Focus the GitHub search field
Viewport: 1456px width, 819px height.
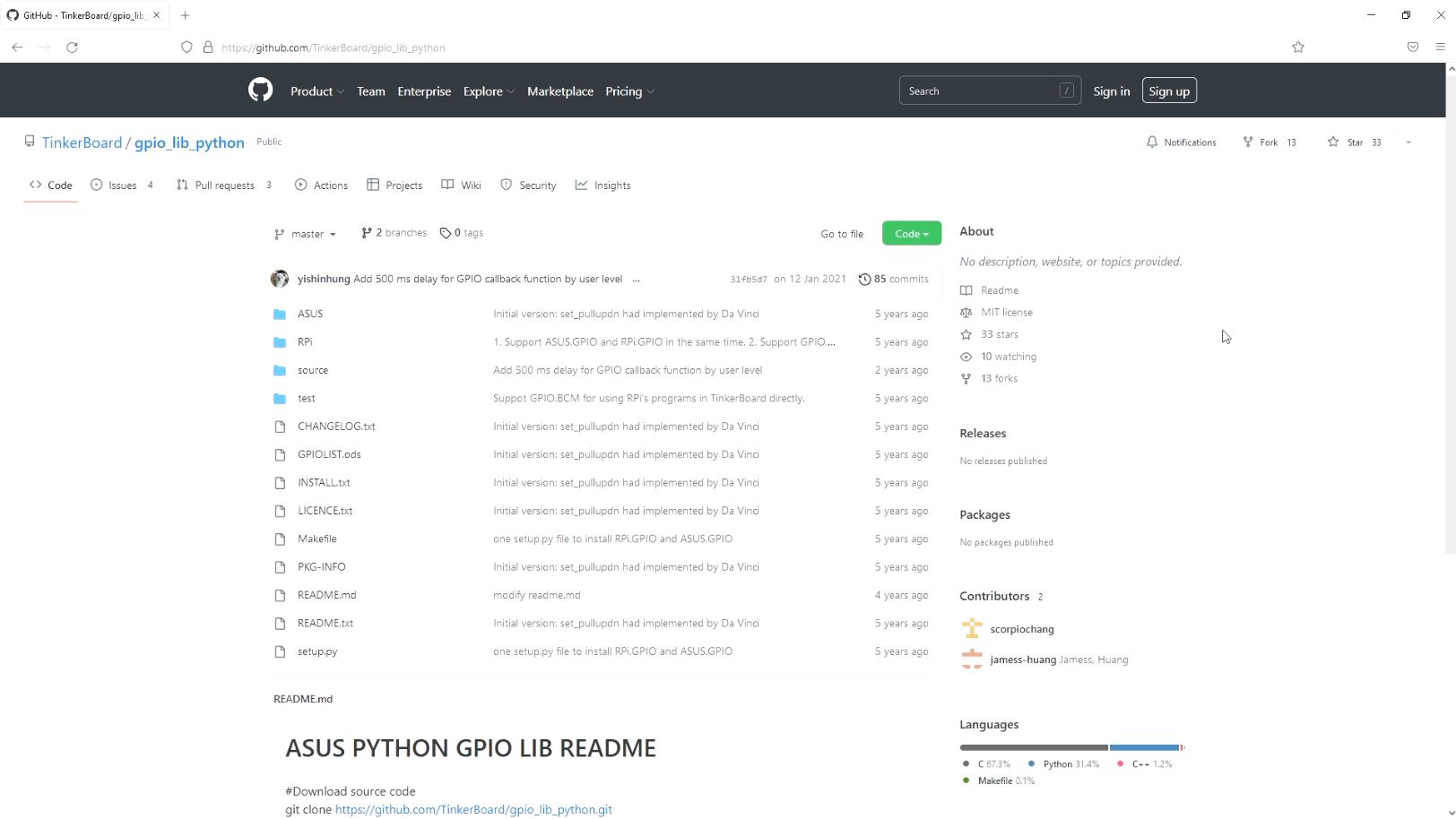click(x=982, y=91)
